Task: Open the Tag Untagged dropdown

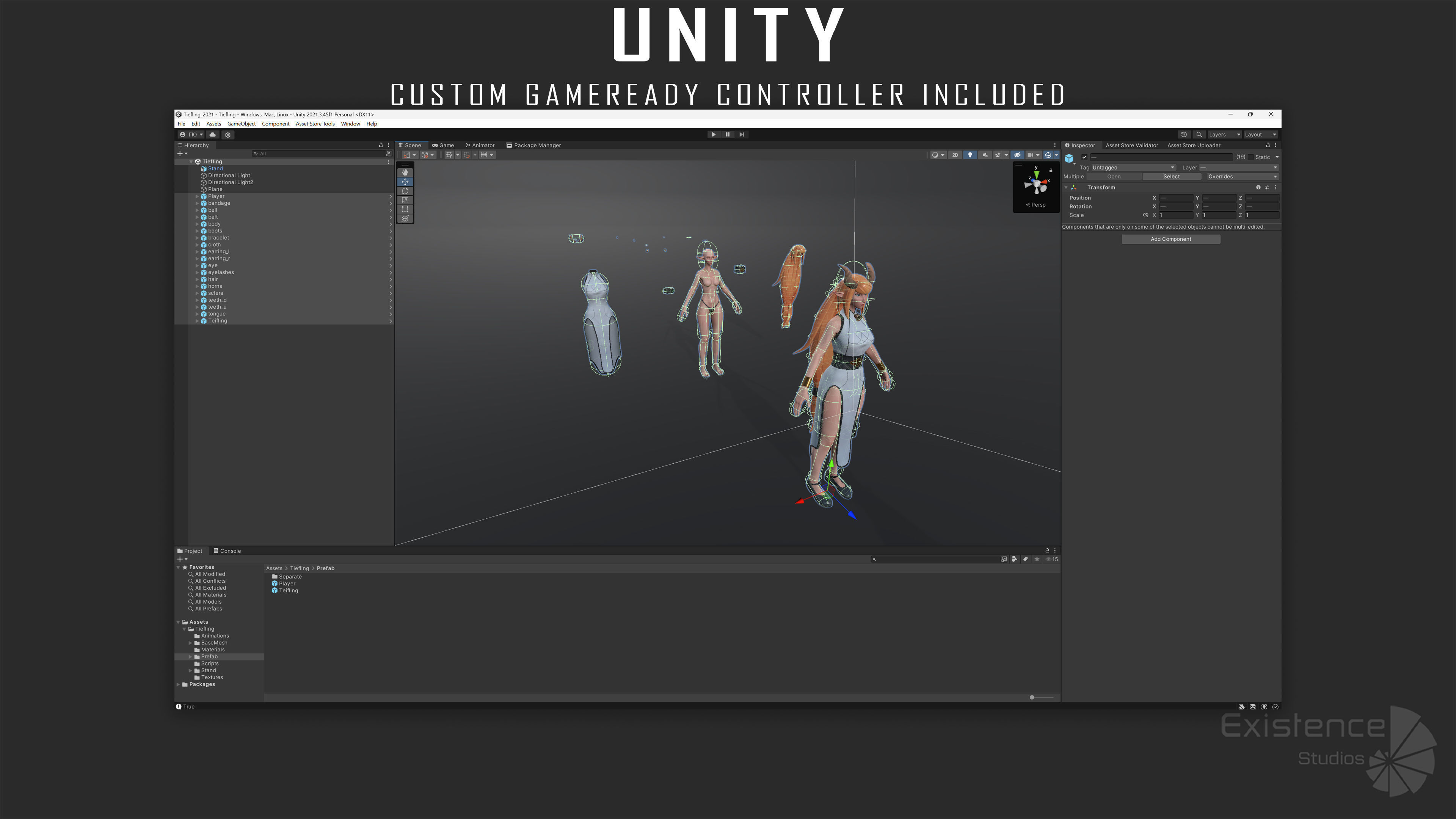Action: (1133, 167)
